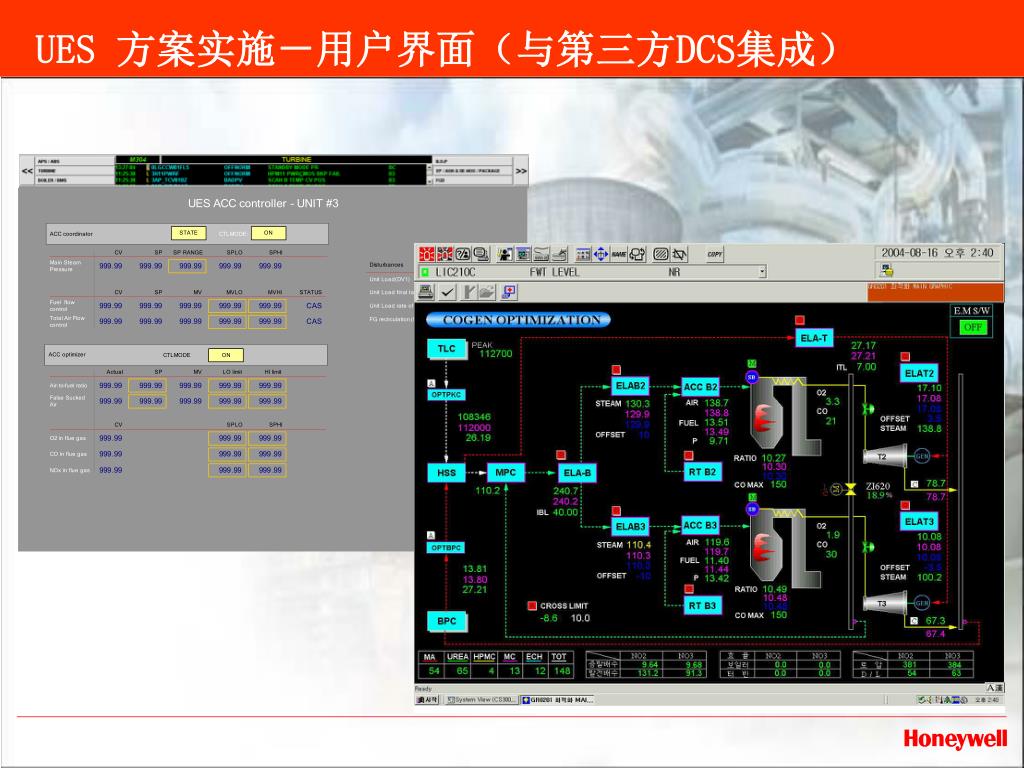The height and width of the screenshot is (768, 1024).
Task: Click the ACC B2 block button
Action: [701, 387]
